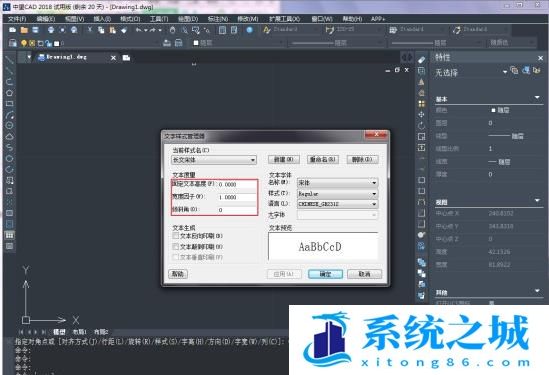Click the 取消 button in dialog
549x375 pixels.
364,274
